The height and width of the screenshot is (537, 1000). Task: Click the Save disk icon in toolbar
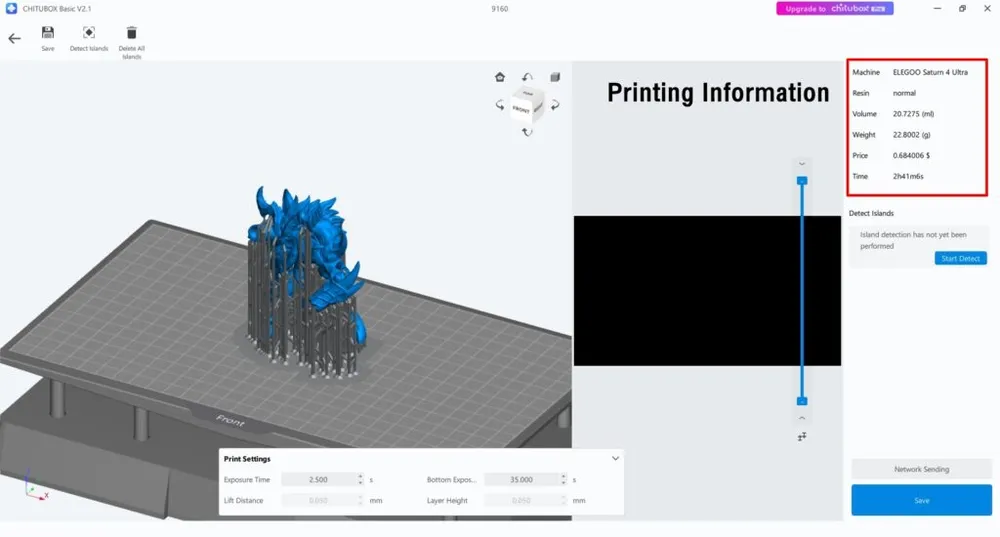[x=48, y=33]
